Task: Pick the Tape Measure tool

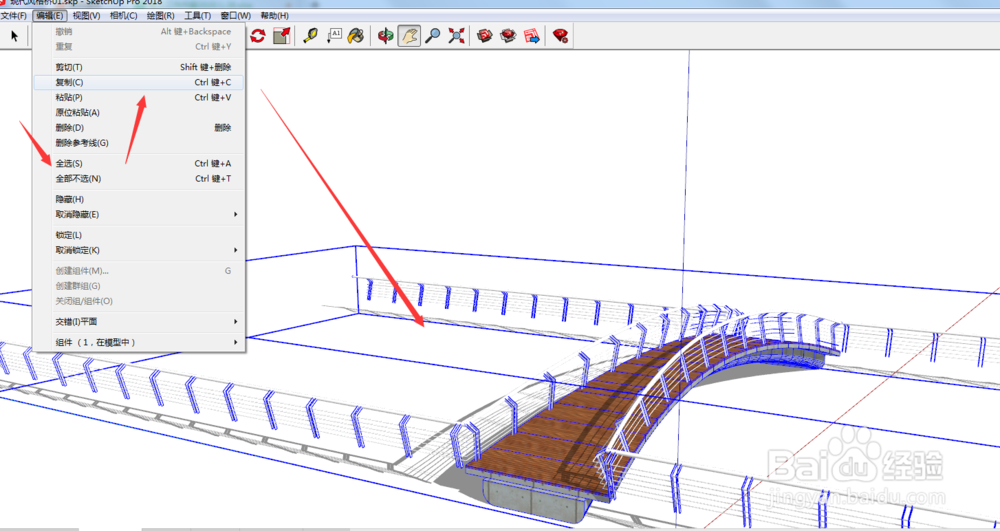Action: click(x=311, y=36)
